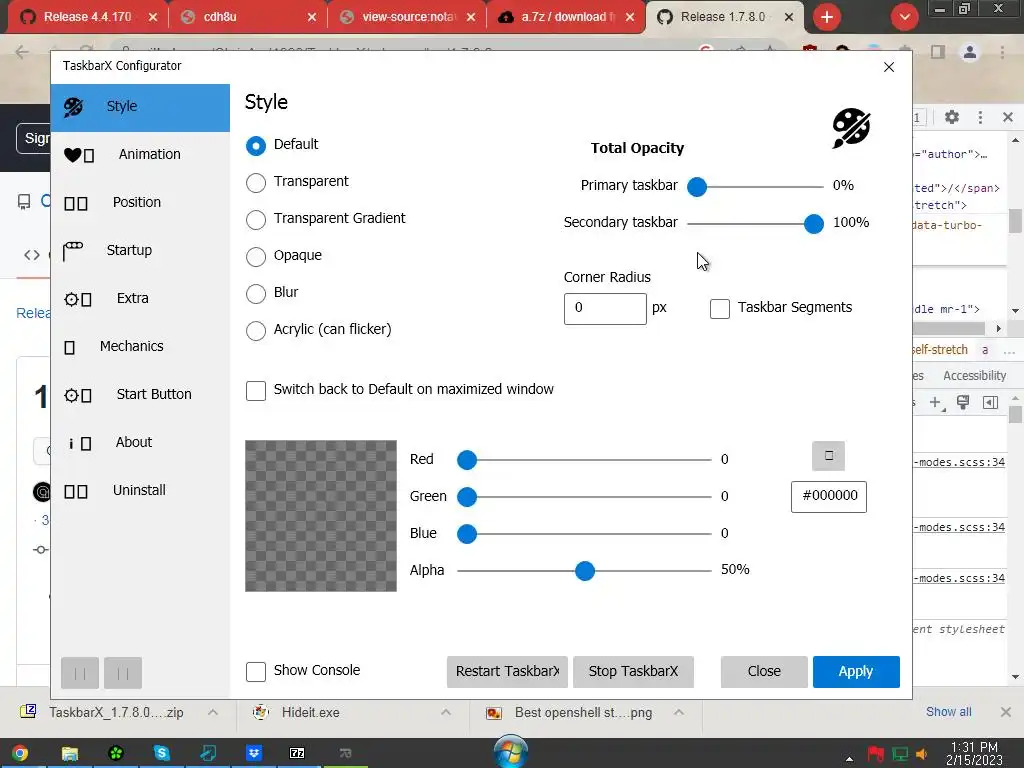Click the Green color slider handle
Screen dimensions: 1024x768
(x=467, y=497)
